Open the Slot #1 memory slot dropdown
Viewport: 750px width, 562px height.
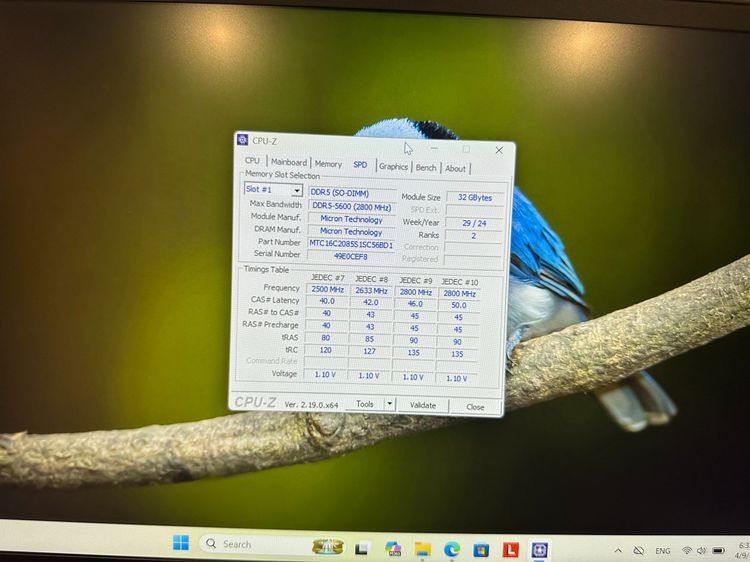tap(273, 189)
